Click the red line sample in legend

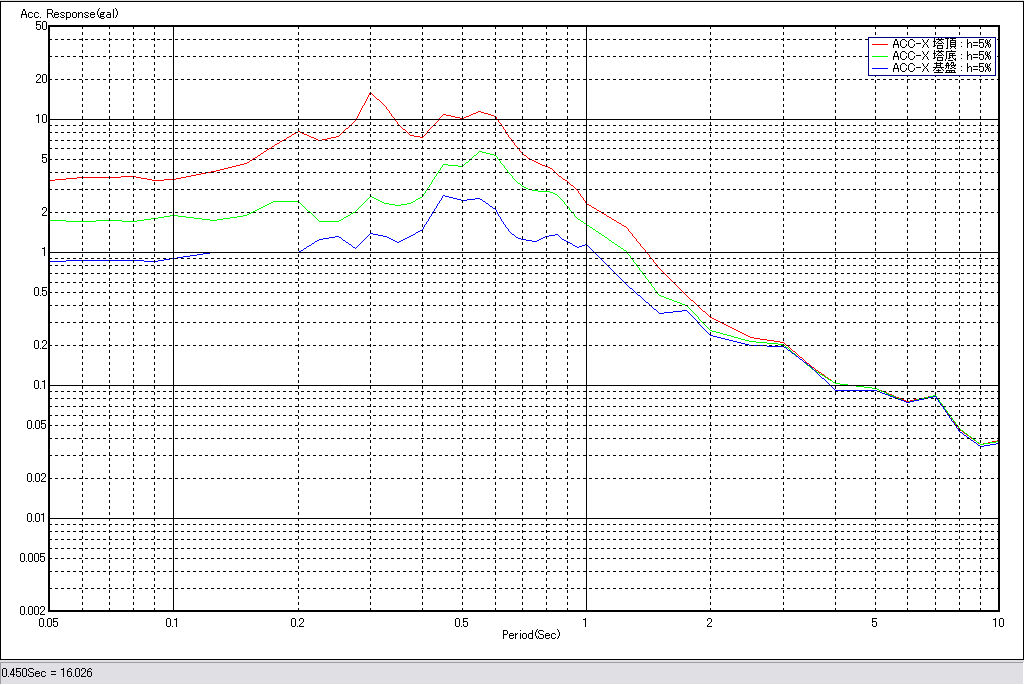[879, 44]
